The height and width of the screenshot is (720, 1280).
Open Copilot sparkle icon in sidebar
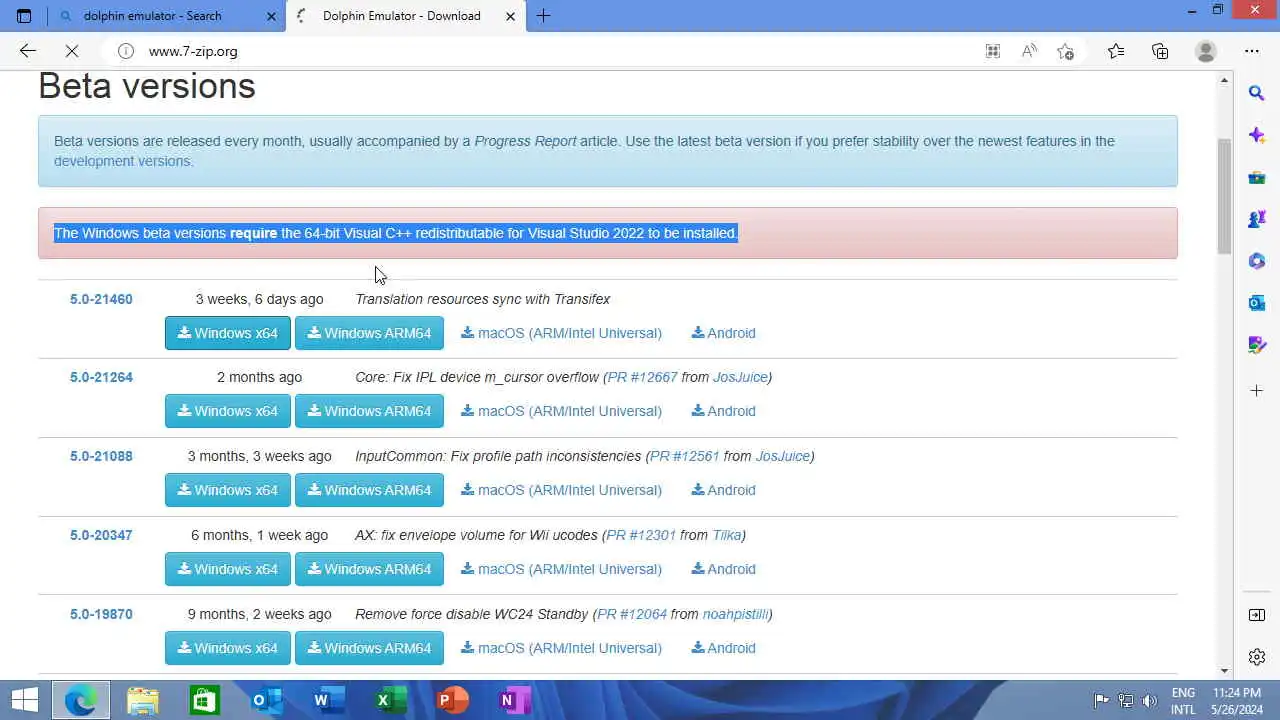1257,135
